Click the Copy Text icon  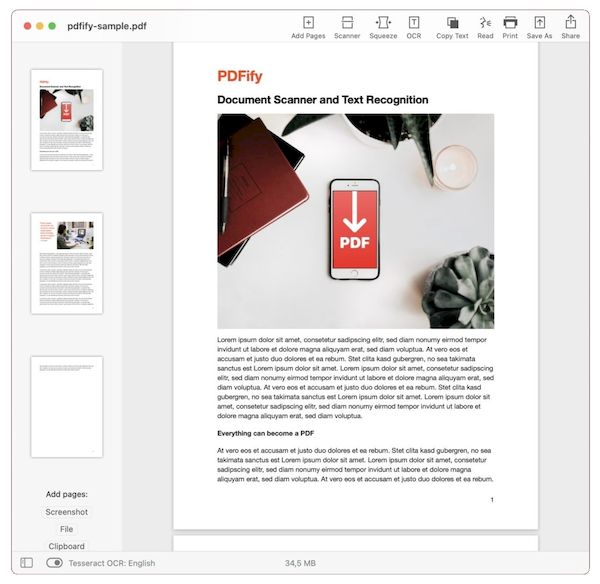point(452,23)
